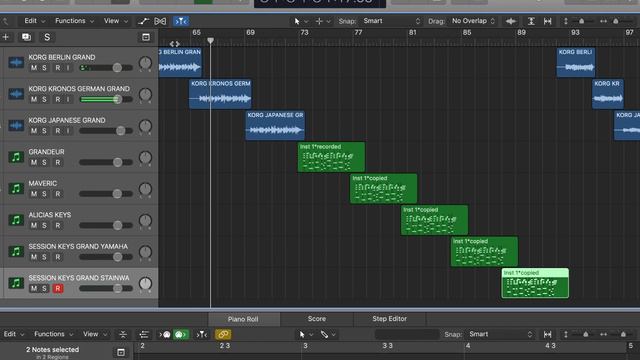640x360 pixels.
Task: Open the tracks area Functions menu
Action: click(74, 21)
